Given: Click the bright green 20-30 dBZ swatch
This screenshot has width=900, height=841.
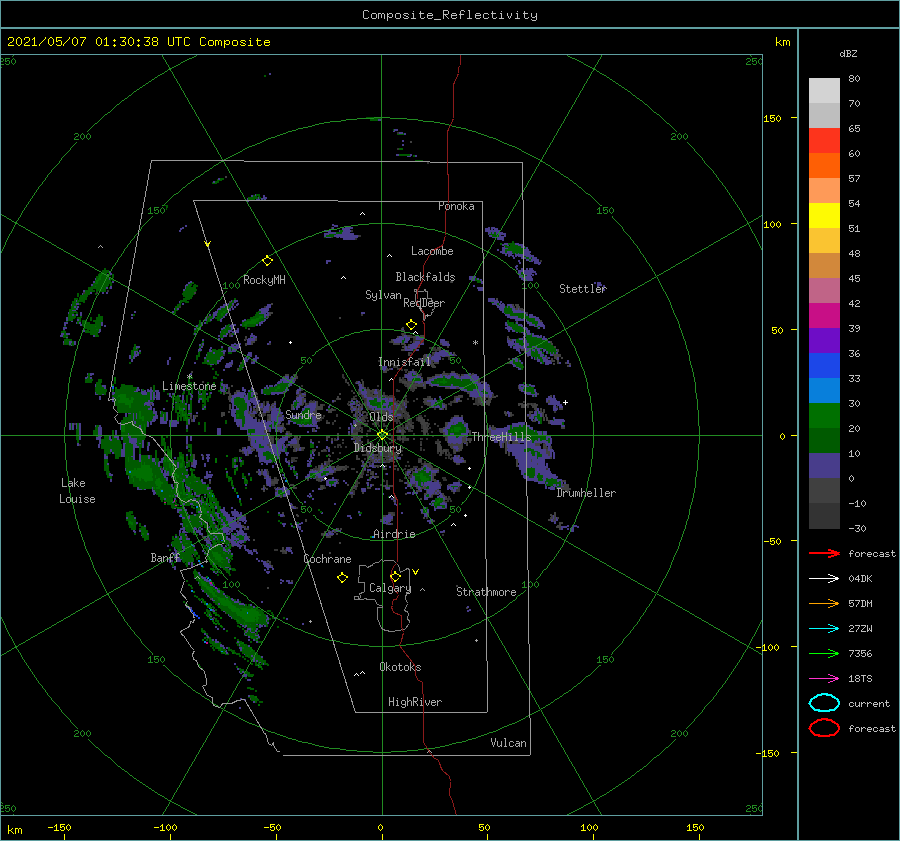Looking at the screenshot, I should 824,416.
